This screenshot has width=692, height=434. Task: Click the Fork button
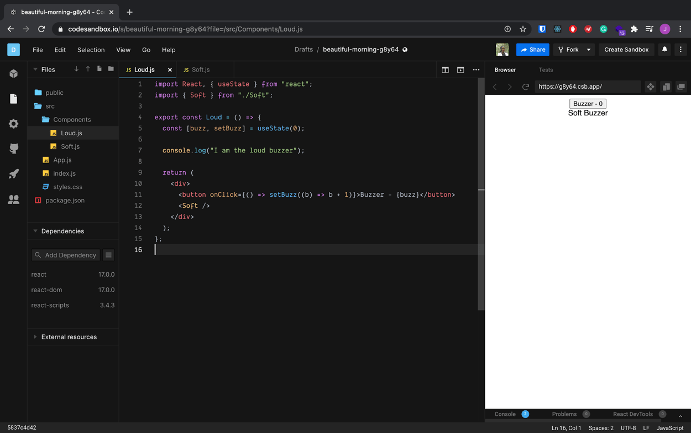click(x=568, y=49)
